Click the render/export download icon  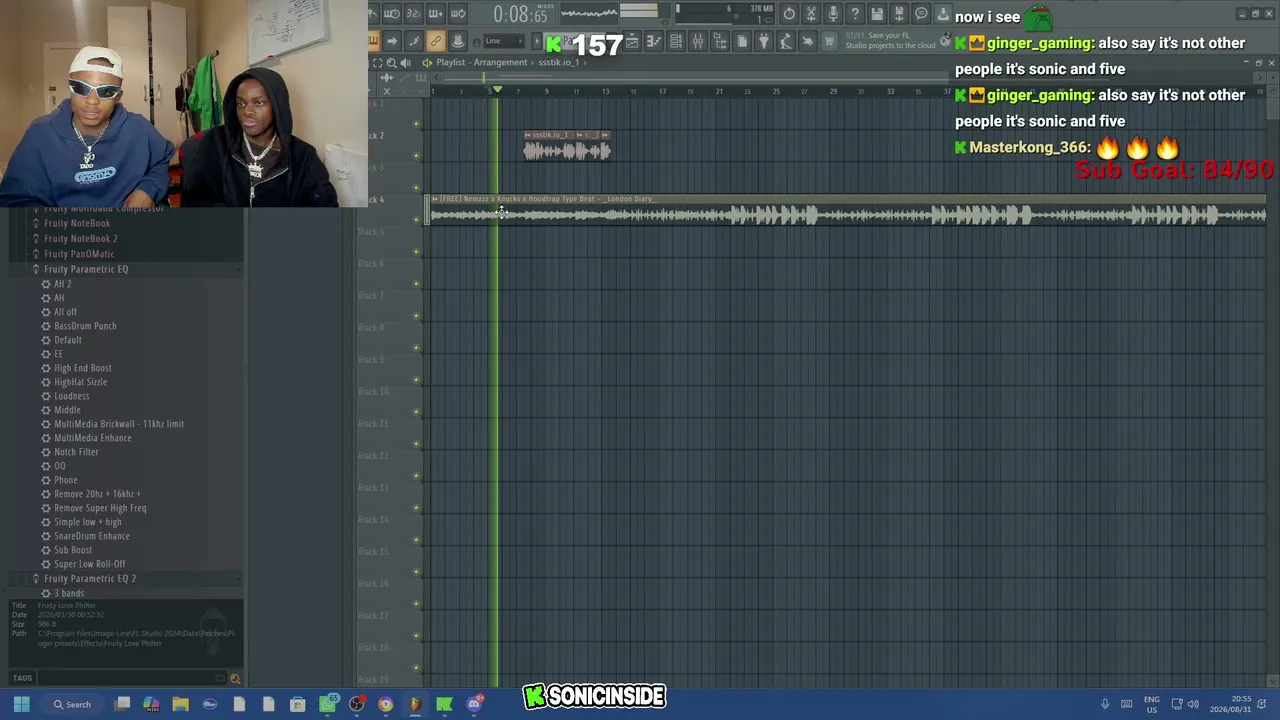coord(943,14)
